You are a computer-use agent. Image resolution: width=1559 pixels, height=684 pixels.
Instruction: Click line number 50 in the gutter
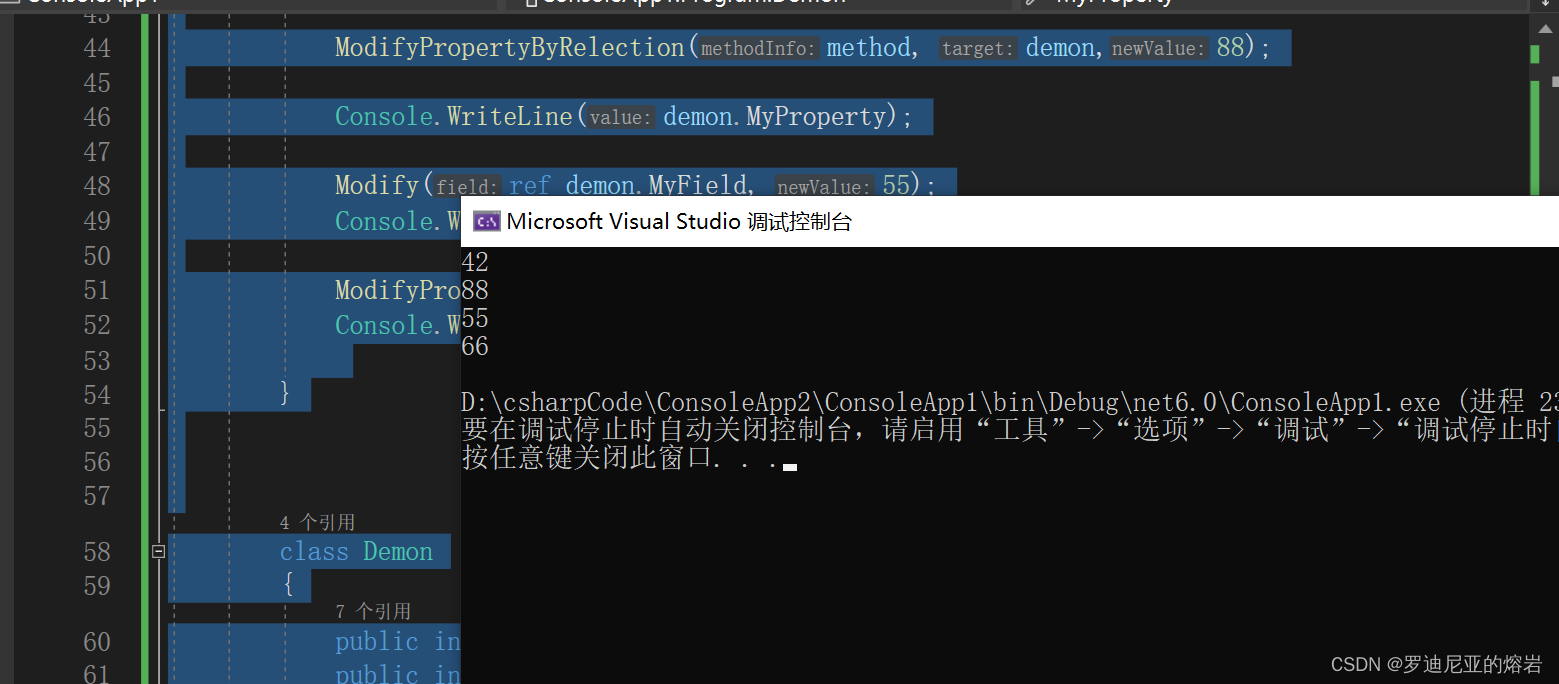tap(97, 256)
